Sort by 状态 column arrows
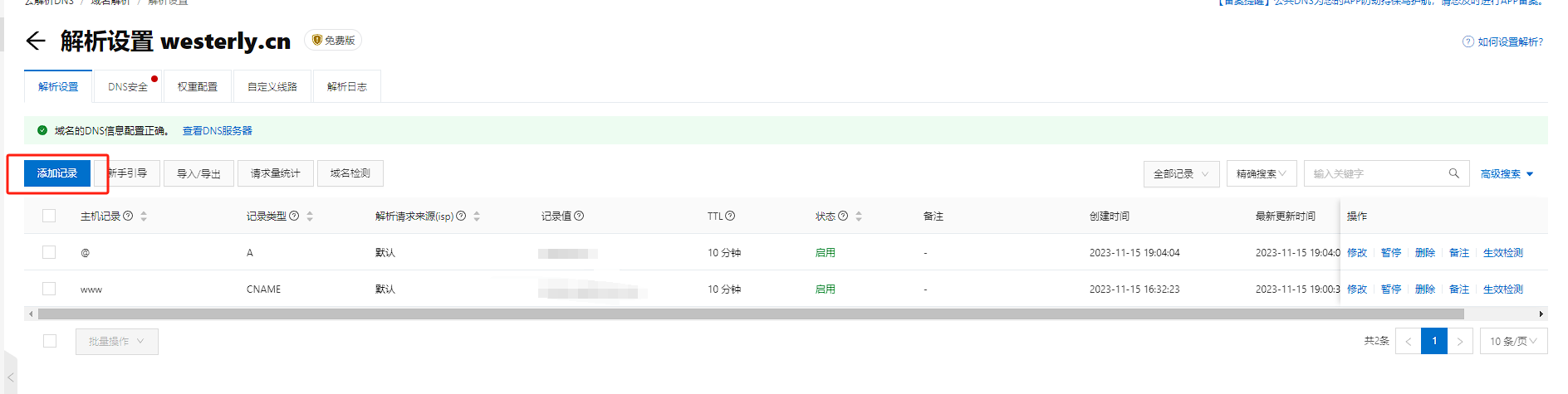This screenshot has width=1568, height=394. [859, 216]
